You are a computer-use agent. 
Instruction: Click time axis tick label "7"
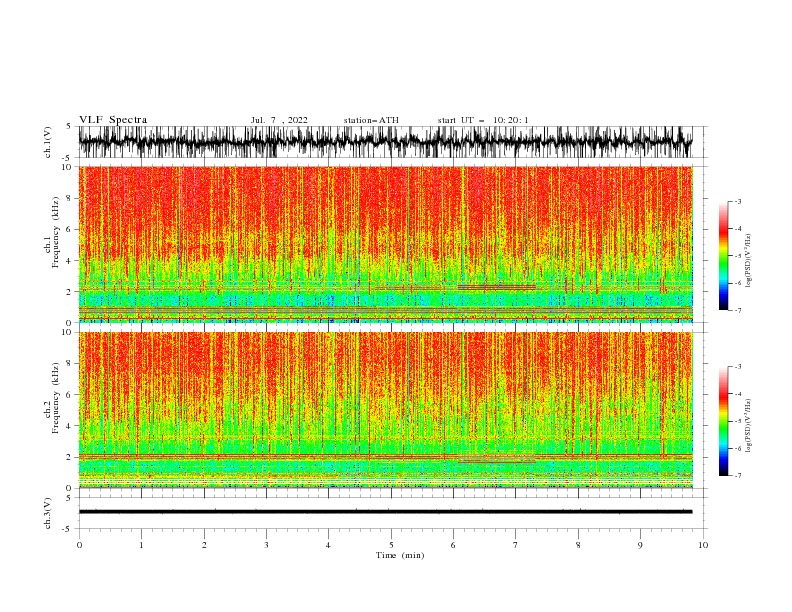click(516, 545)
